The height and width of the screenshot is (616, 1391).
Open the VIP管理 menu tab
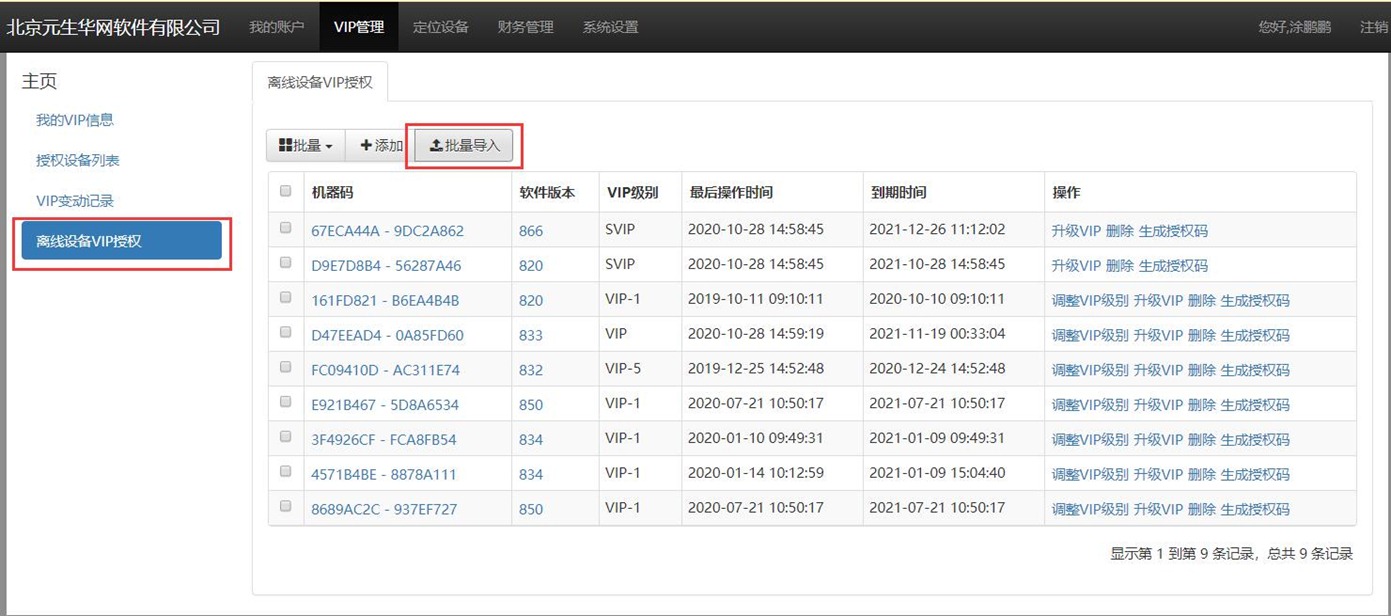tap(358, 27)
